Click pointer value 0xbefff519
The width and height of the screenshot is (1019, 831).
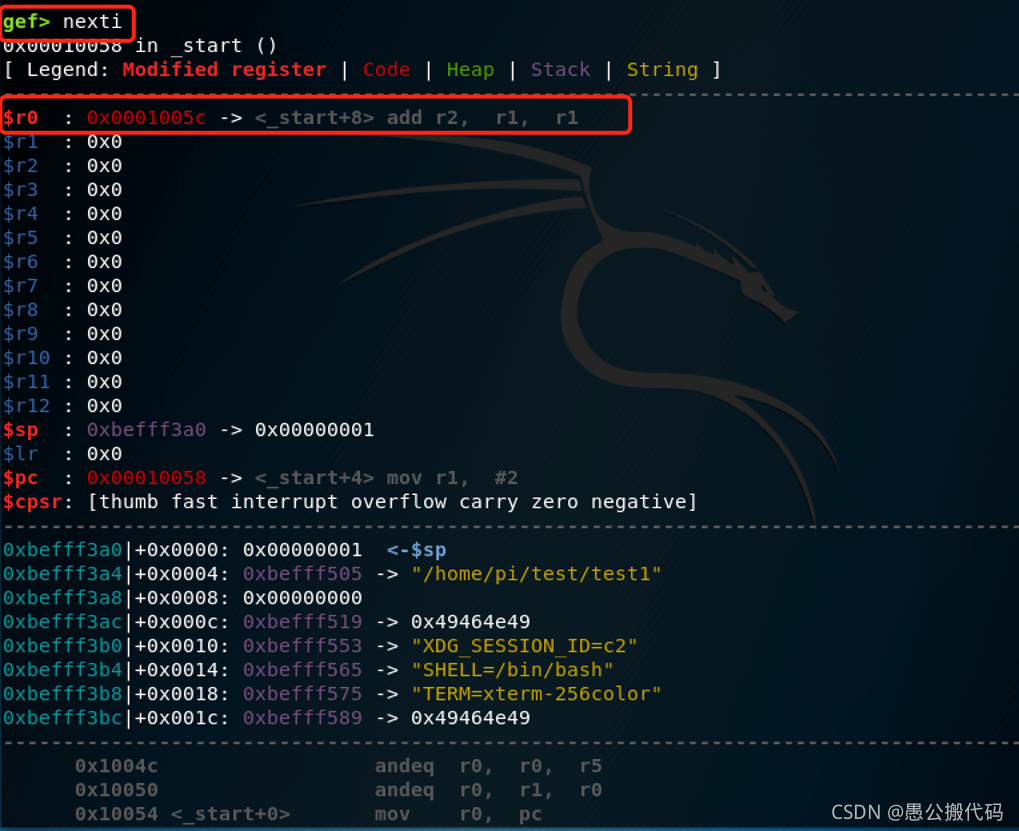tap(302, 622)
